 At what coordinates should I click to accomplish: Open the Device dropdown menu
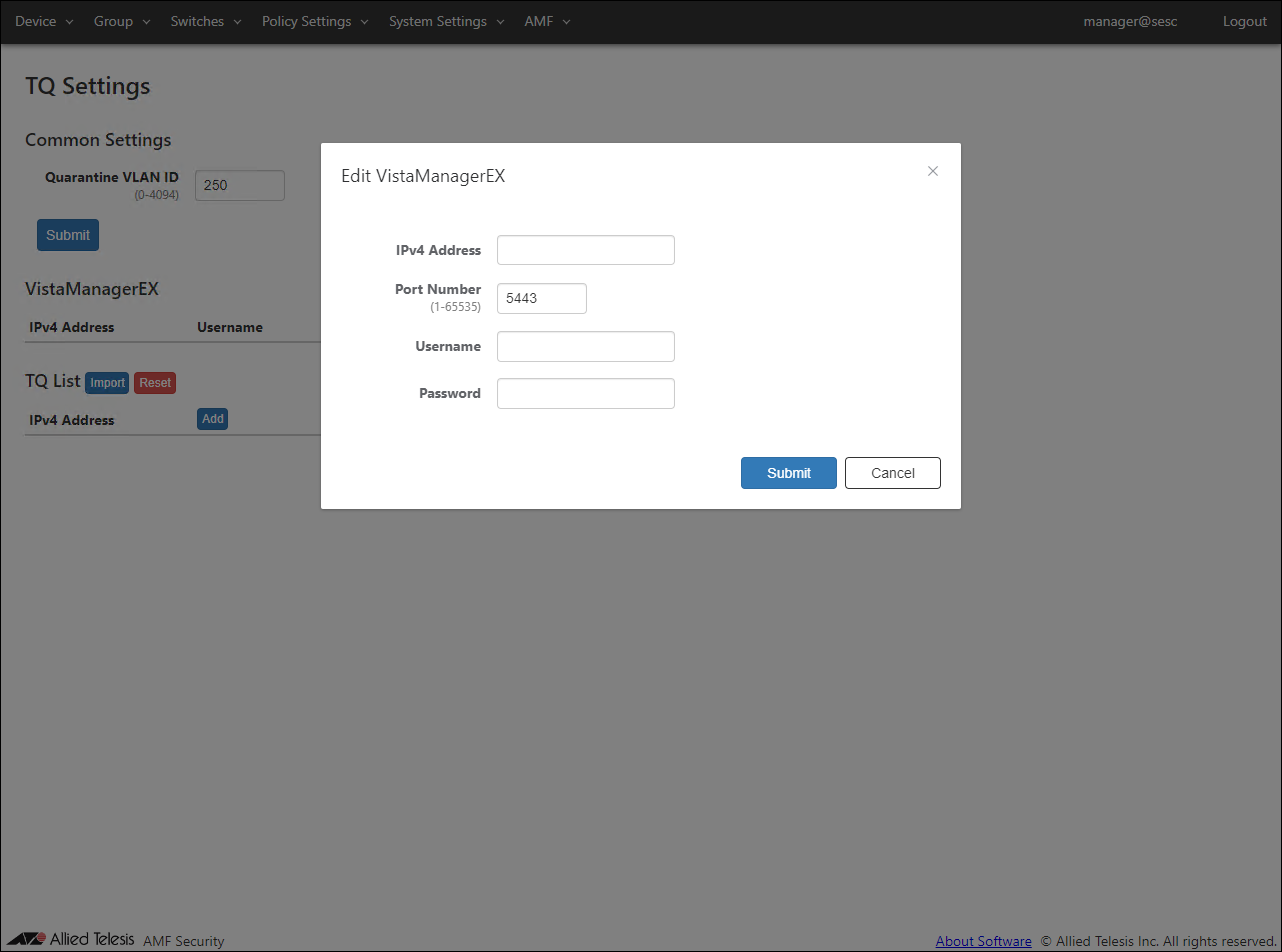click(44, 21)
